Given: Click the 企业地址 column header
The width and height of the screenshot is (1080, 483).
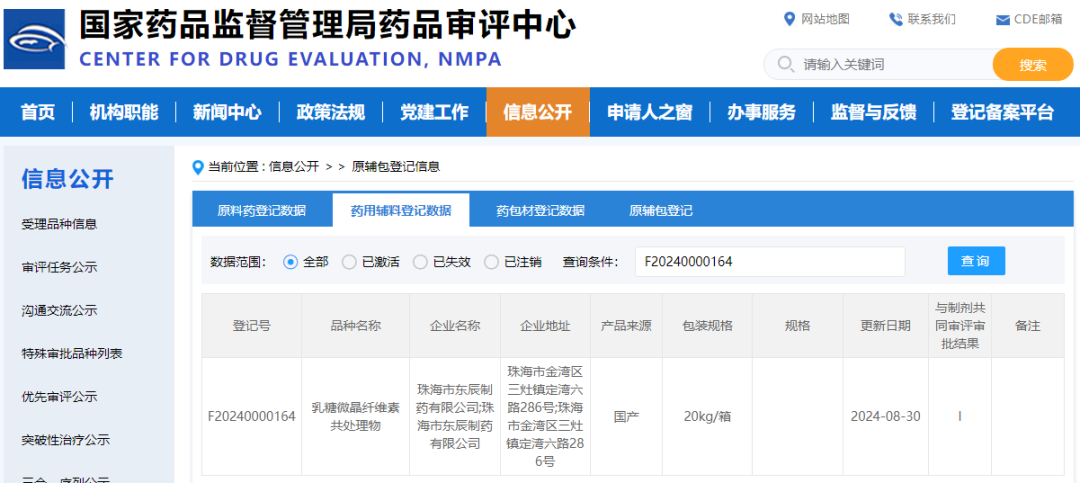Looking at the screenshot, I should [545, 326].
